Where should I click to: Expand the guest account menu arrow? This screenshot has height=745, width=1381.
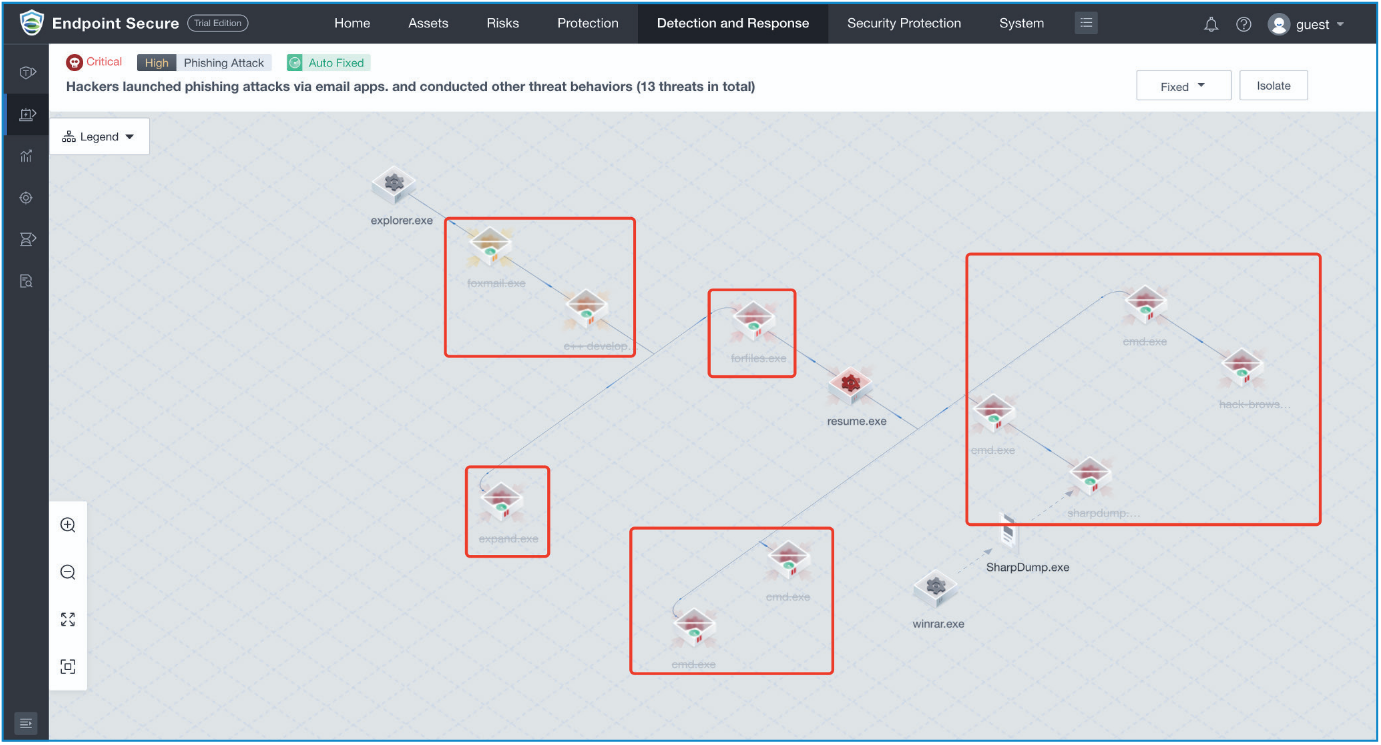coord(1340,25)
